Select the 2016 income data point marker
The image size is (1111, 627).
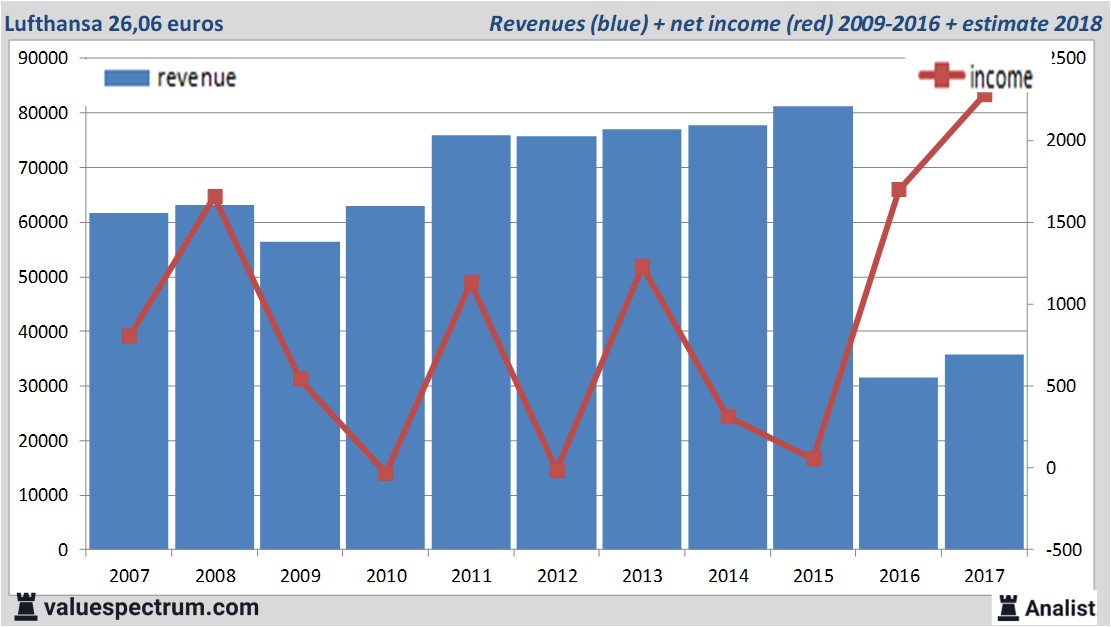898,190
